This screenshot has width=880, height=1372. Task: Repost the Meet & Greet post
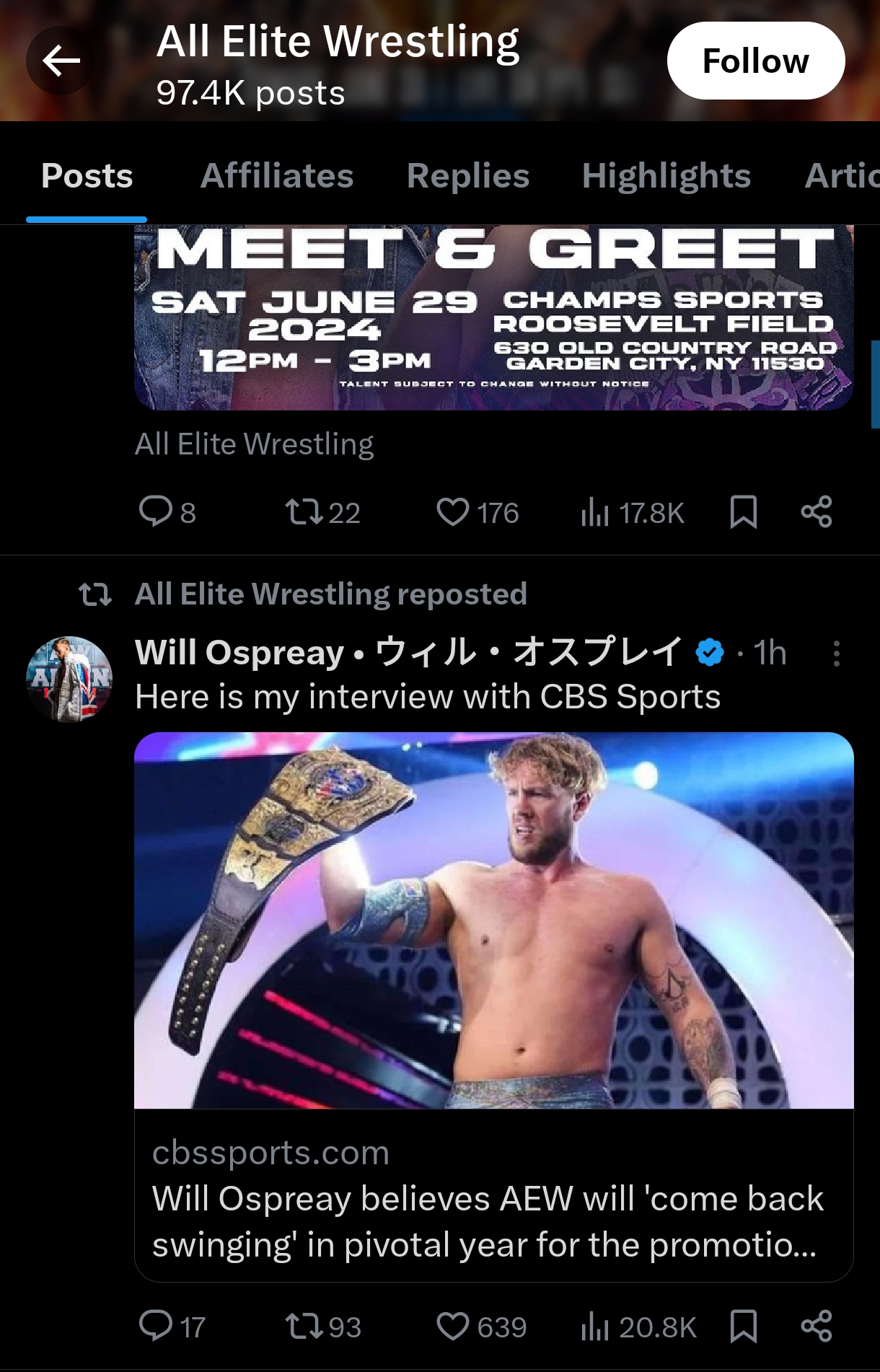(x=322, y=512)
